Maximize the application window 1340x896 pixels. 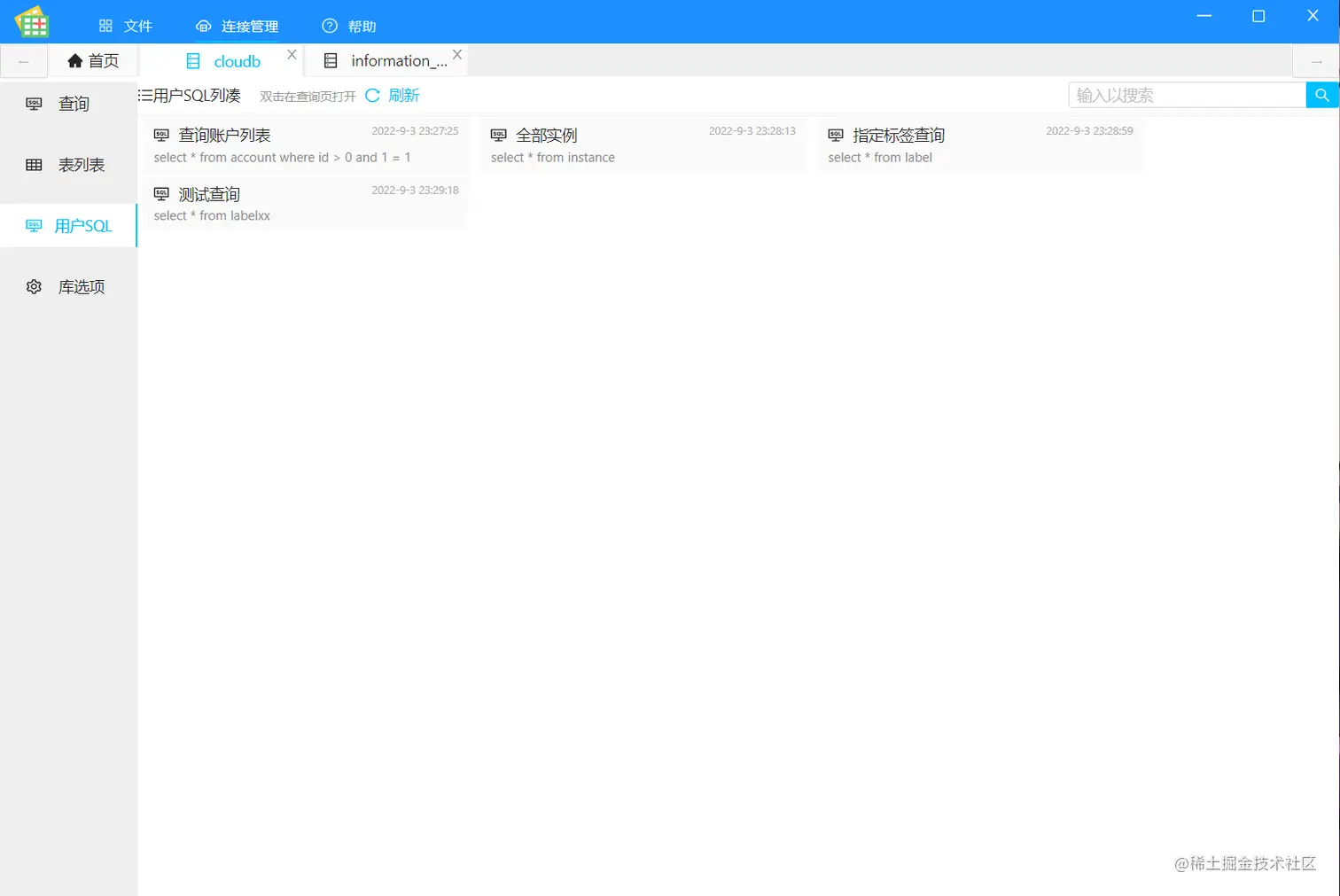tap(1258, 16)
